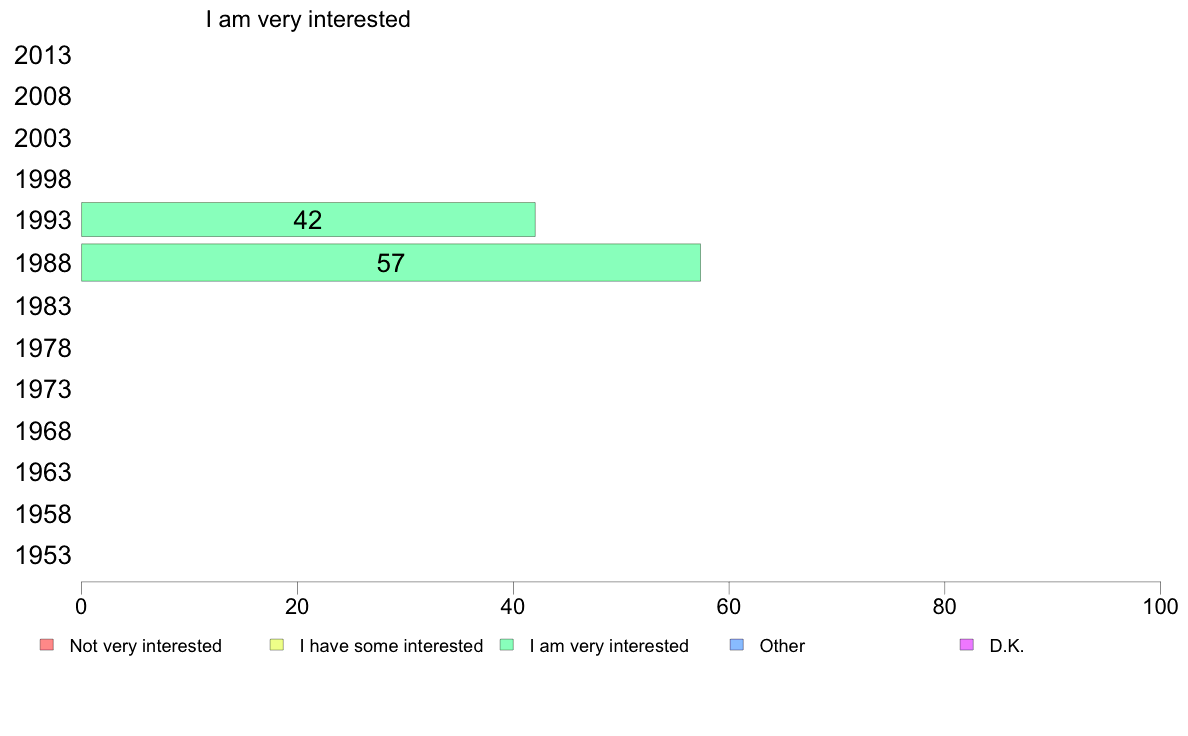Click the chart title I am very interested

[x=308, y=19]
